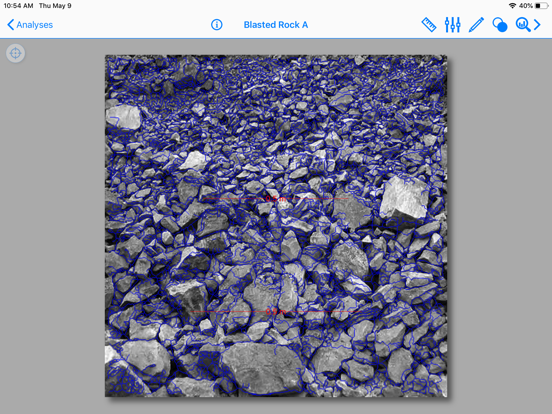Tap the segmented rock image
The height and width of the screenshot is (414, 552).
click(x=276, y=226)
